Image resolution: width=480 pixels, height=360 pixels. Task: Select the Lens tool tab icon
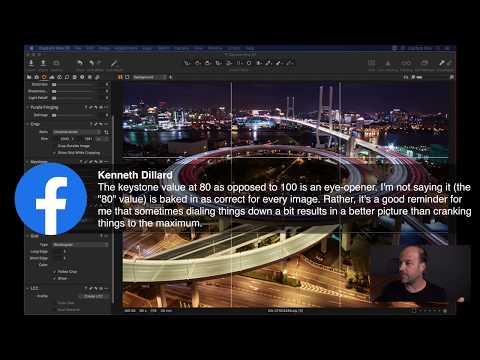click(x=44, y=77)
